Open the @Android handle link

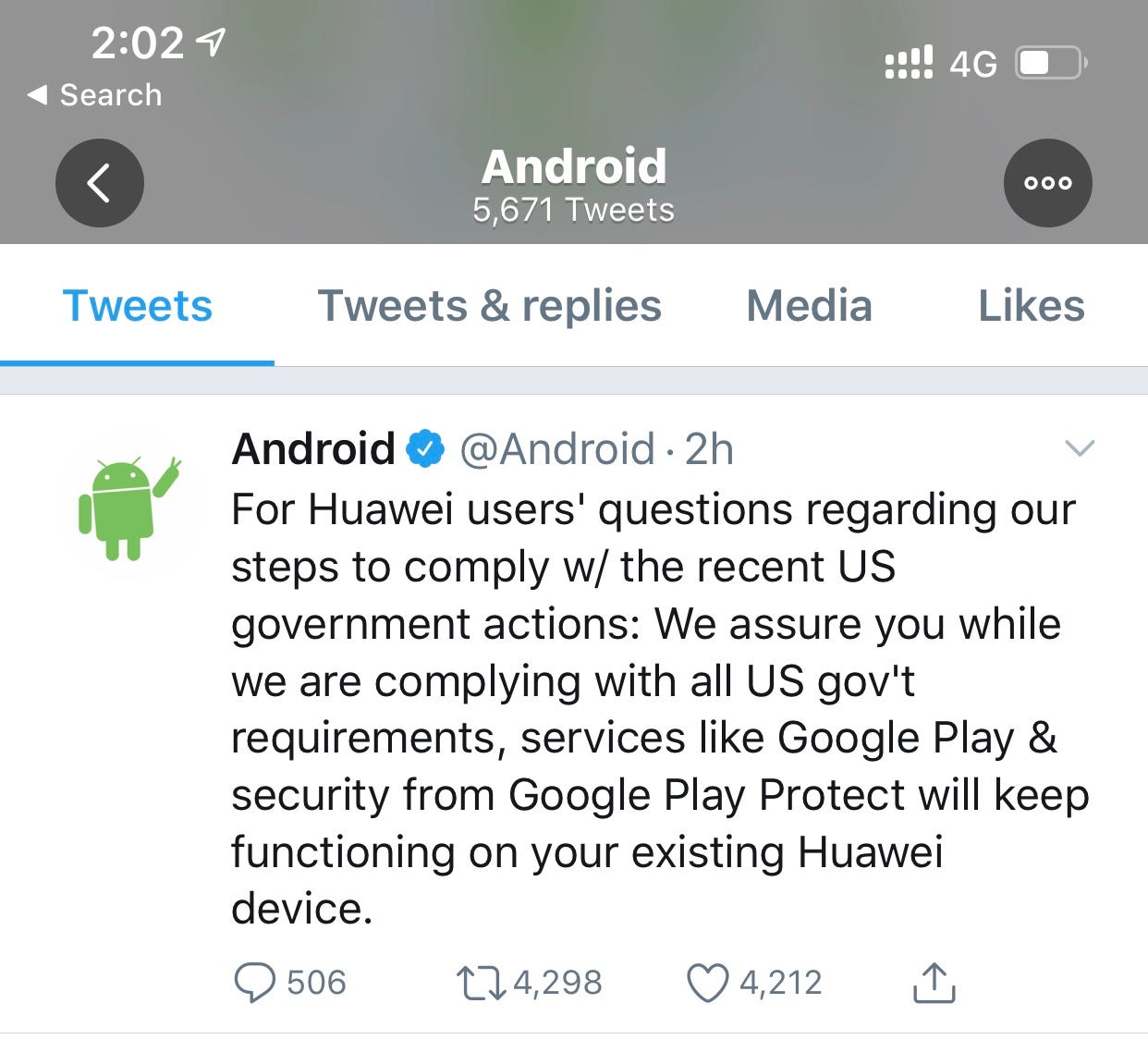(557, 449)
